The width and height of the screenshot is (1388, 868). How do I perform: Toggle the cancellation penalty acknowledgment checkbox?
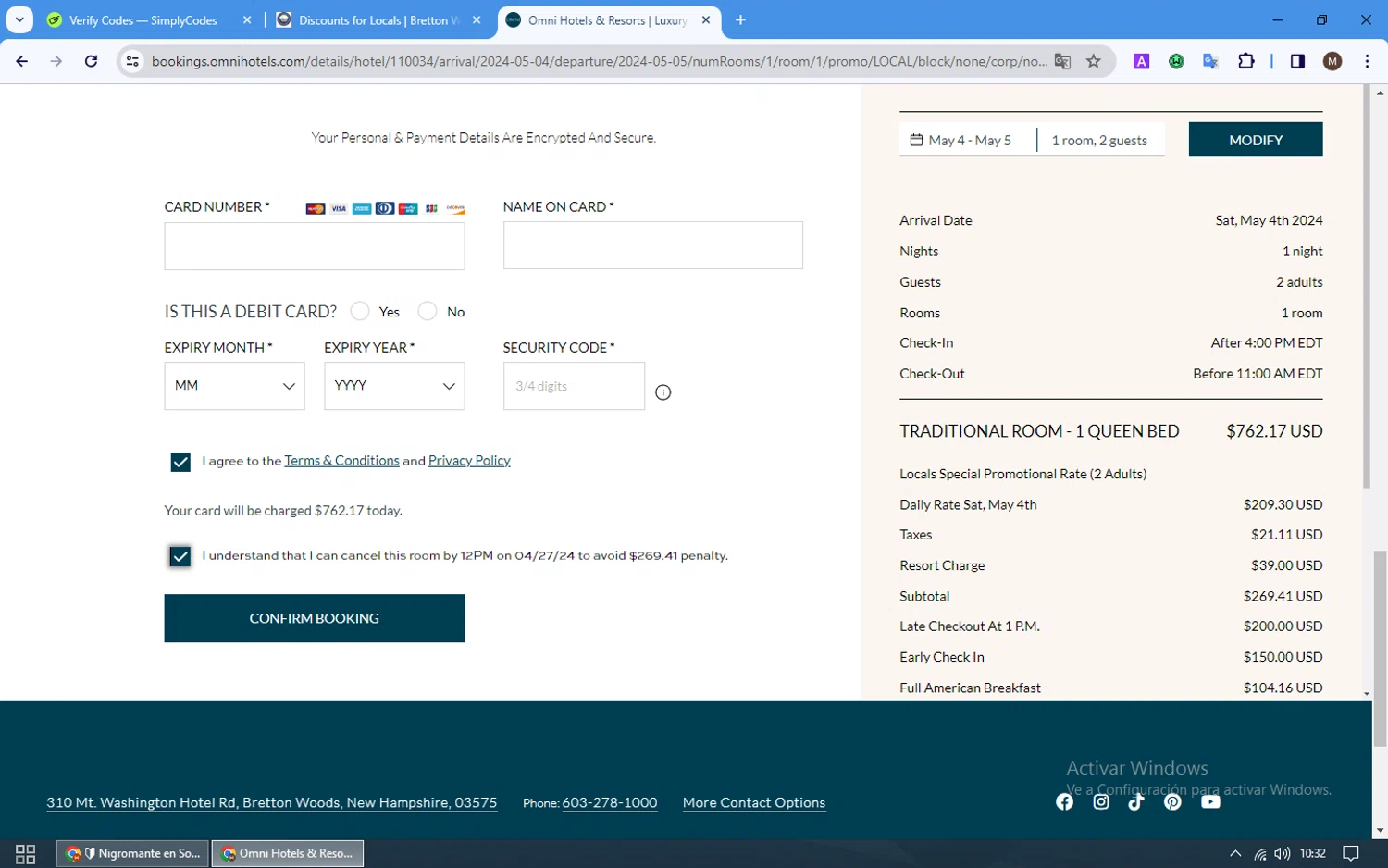point(180,556)
